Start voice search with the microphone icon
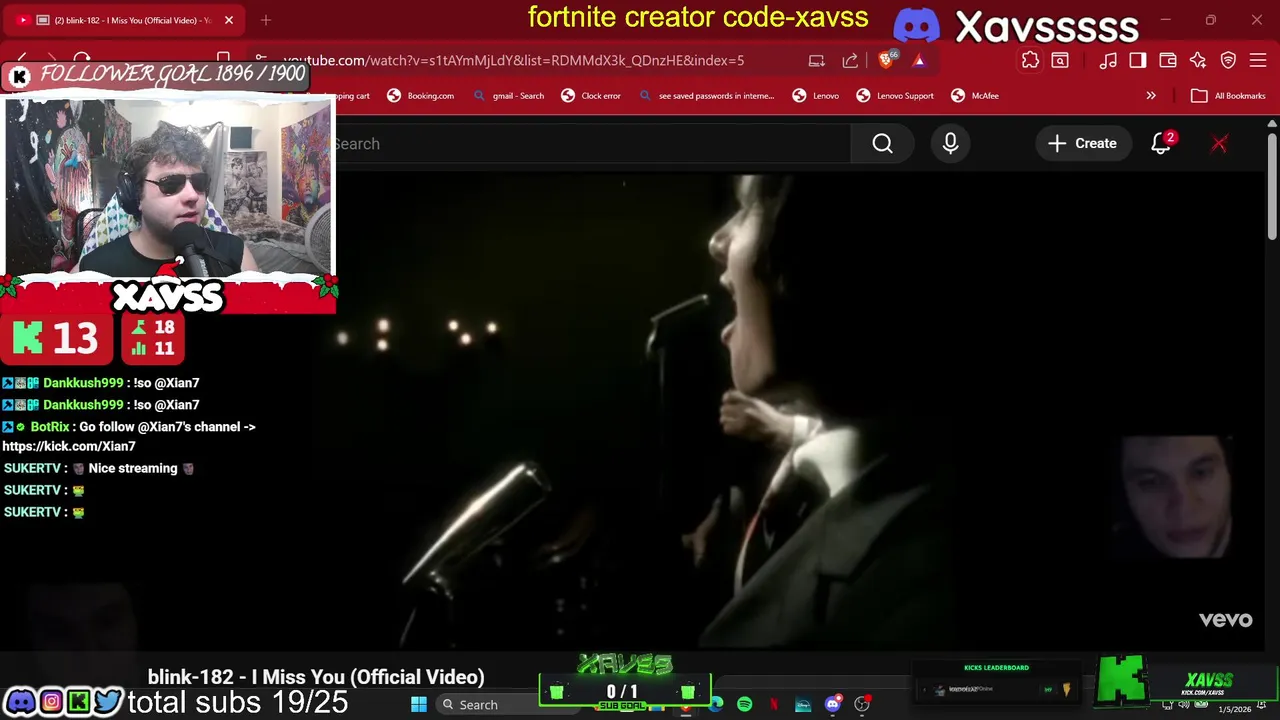This screenshot has height=720, width=1280. pos(950,144)
